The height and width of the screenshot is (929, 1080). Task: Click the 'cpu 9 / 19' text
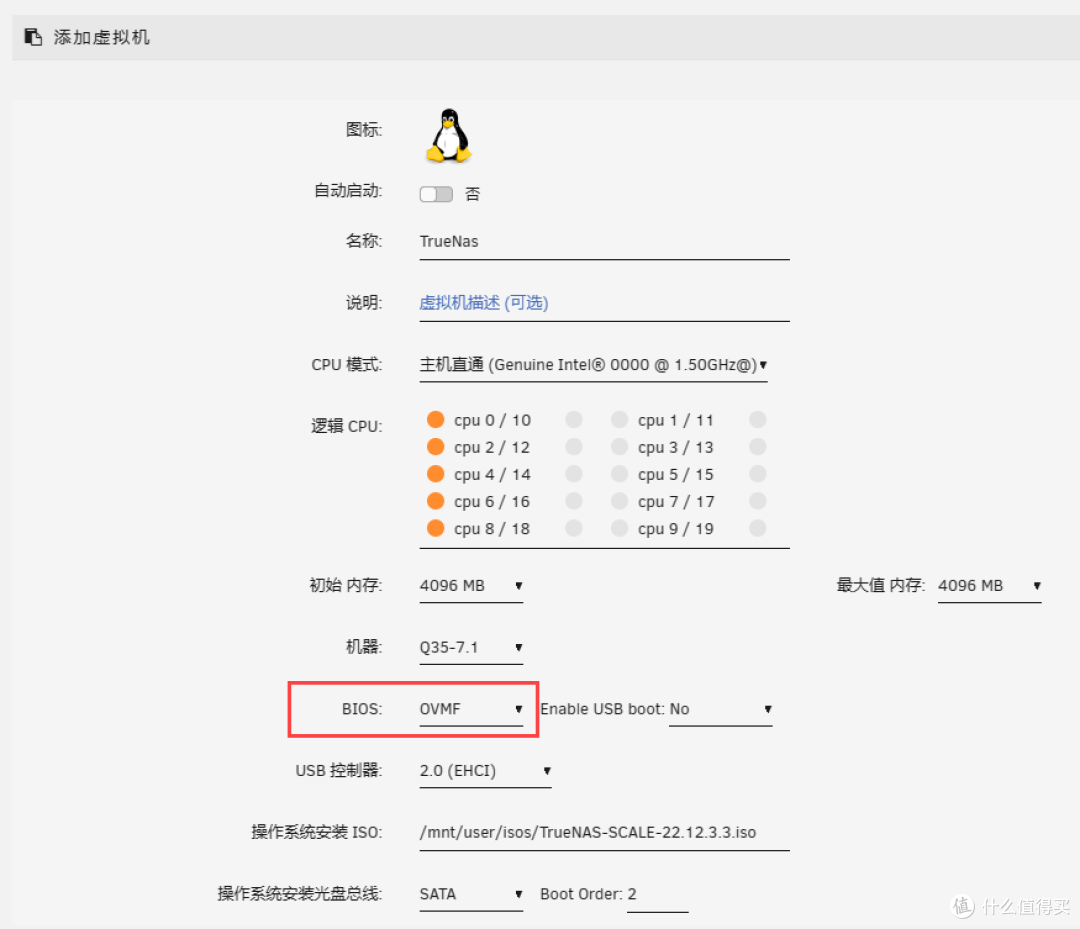coord(676,529)
